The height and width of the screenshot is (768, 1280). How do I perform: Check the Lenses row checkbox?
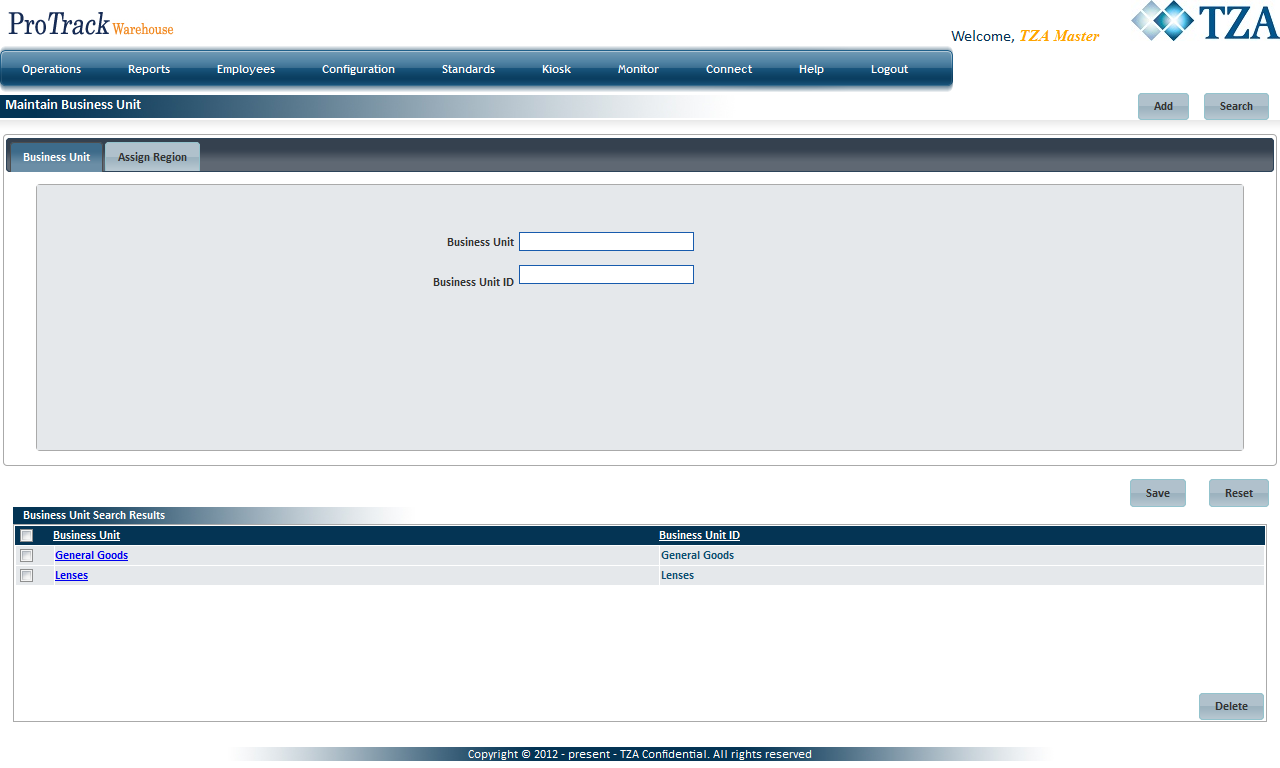point(27,576)
